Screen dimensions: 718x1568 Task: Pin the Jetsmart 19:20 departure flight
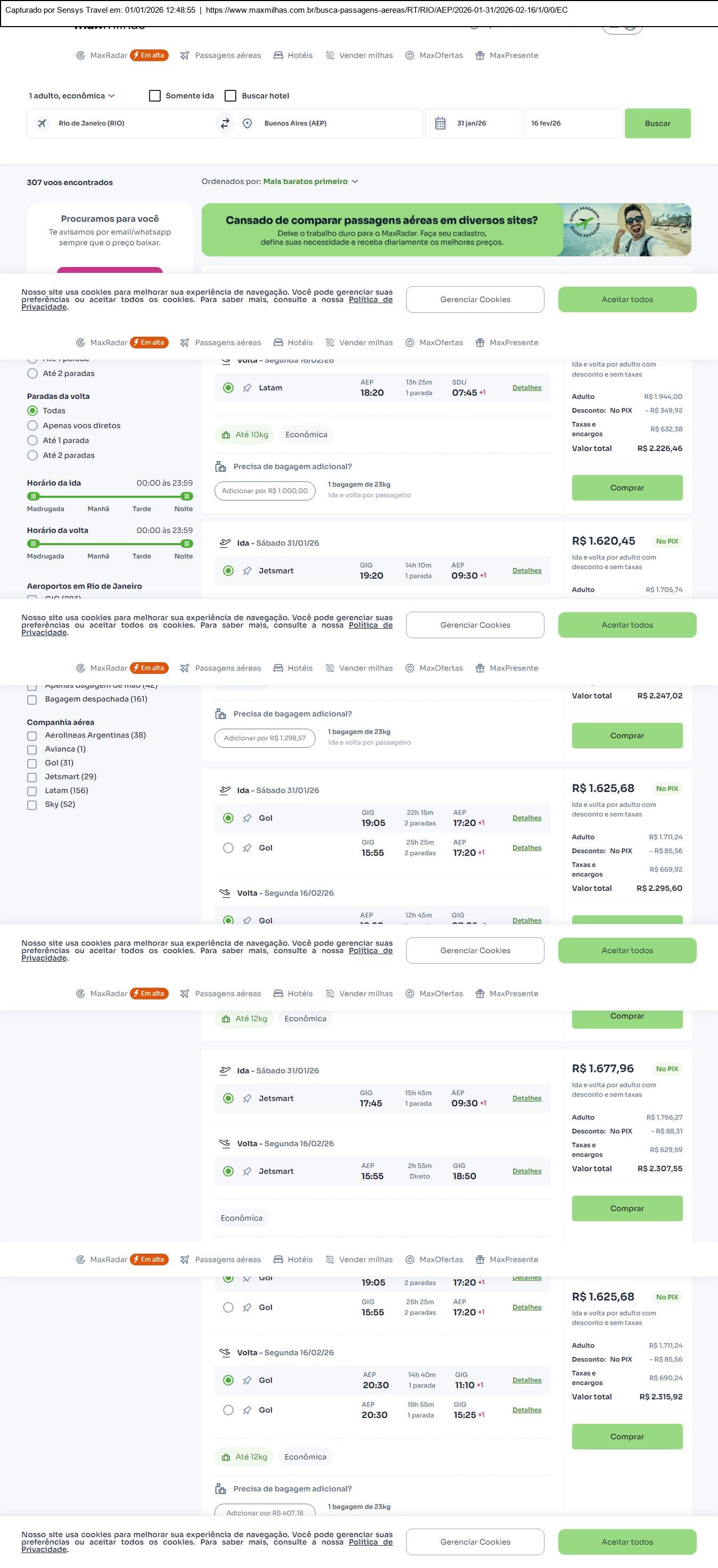[247, 571]
